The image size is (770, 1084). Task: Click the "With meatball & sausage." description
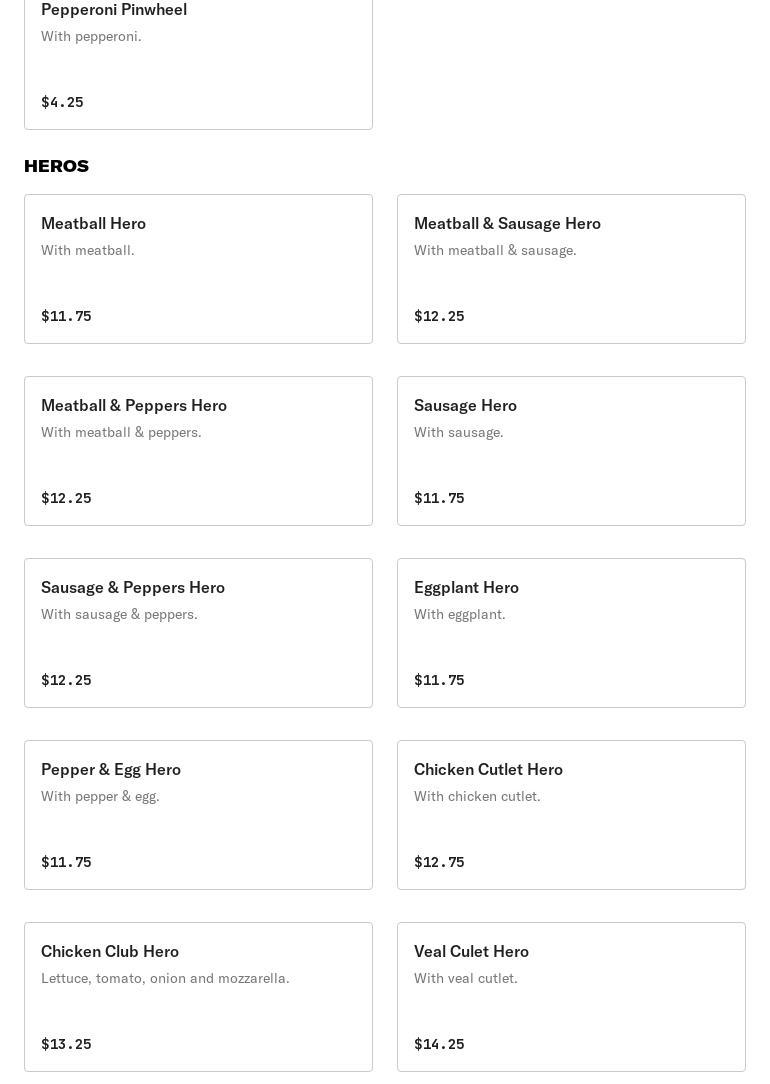[x=495, y=250]
